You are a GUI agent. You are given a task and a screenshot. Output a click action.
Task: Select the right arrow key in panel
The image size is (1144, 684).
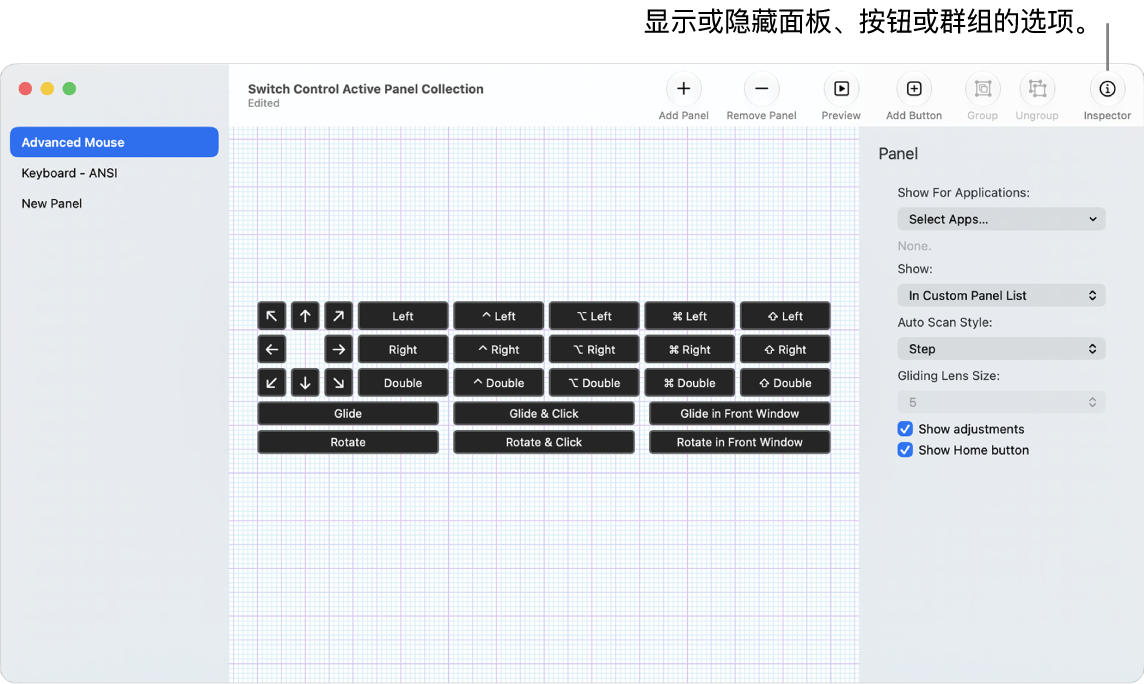339,349
